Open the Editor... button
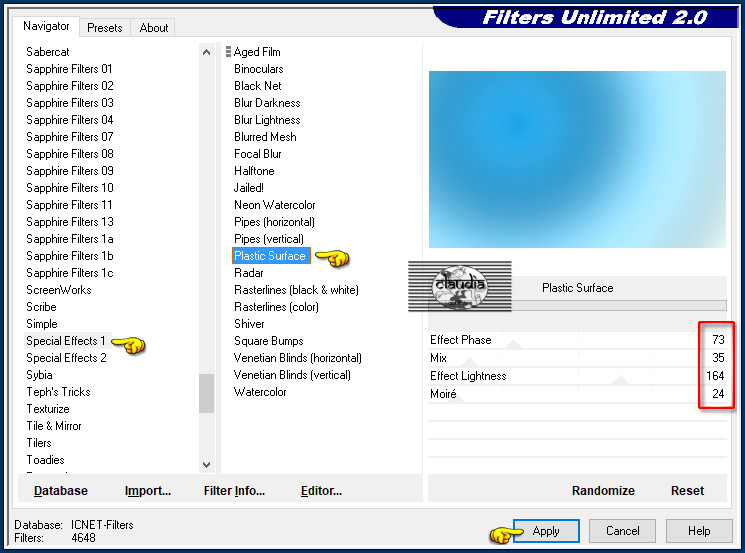Image resolution: width=745 pixels, height=553 pixels. (x=321, y=490)
